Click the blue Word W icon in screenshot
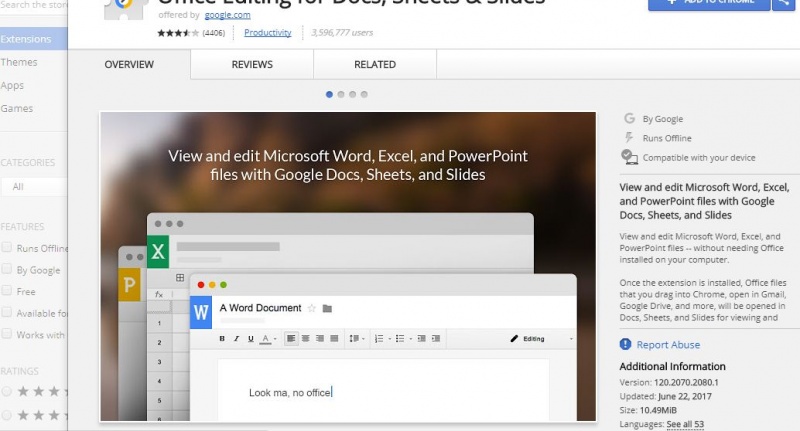 pyautogui.click(x=201, y=312)
